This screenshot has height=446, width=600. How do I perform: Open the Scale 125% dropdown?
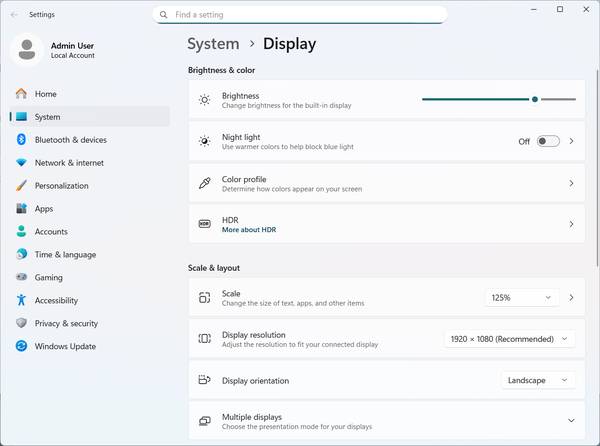pyautogui.click(x=522, y=298)
